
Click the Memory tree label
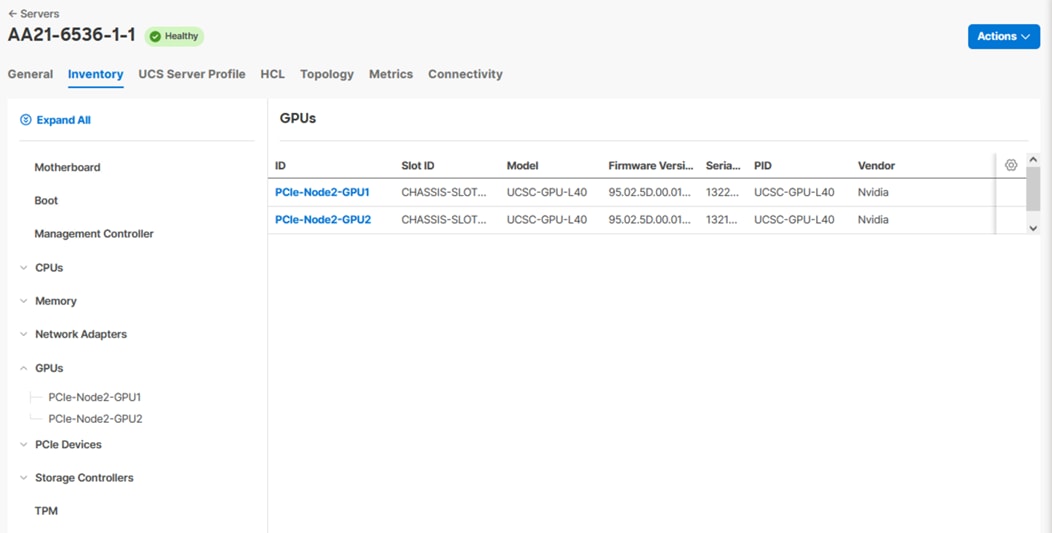(x=56, y=301)
